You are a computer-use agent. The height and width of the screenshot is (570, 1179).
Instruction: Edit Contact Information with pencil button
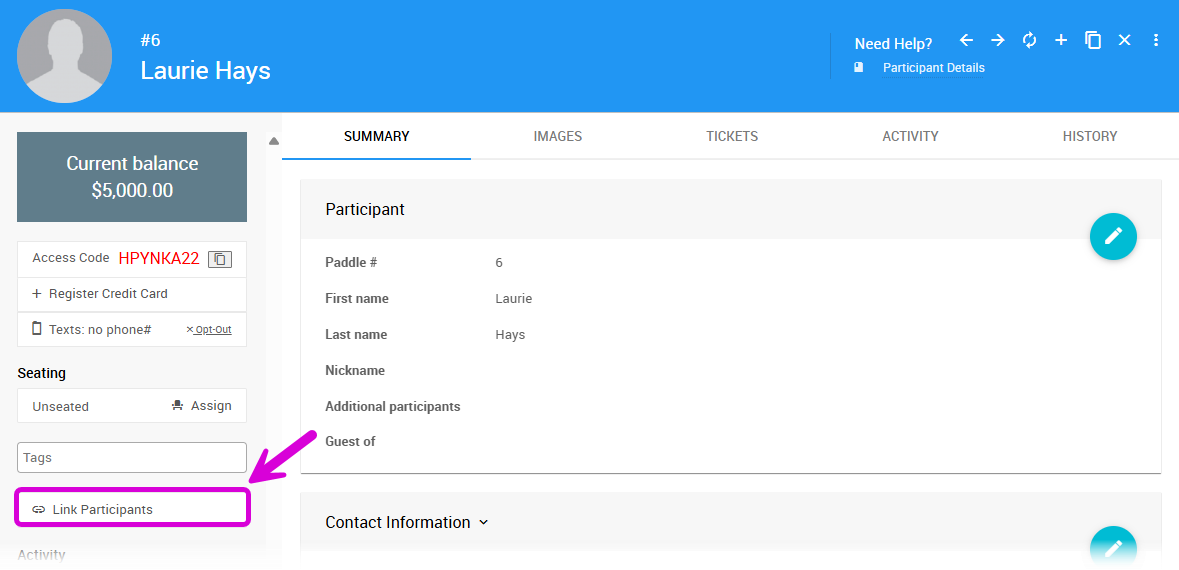click(x=1112, y=548)
